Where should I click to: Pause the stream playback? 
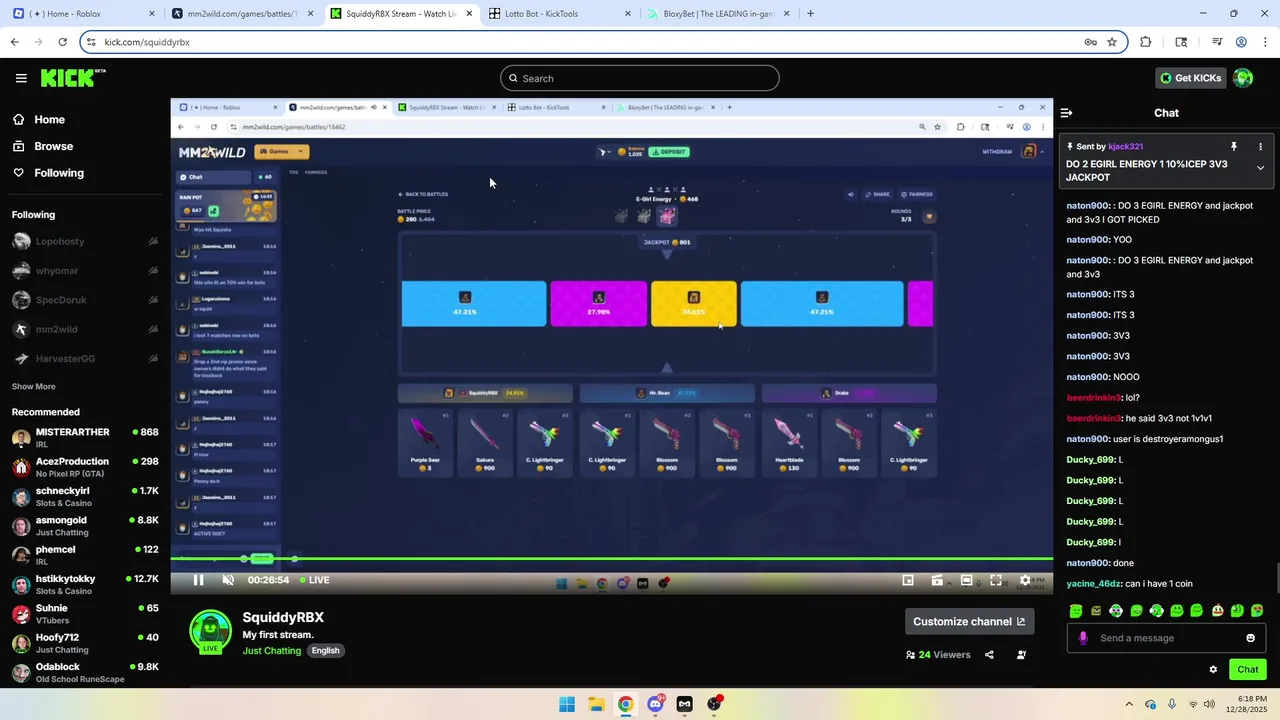pos(198,580)
